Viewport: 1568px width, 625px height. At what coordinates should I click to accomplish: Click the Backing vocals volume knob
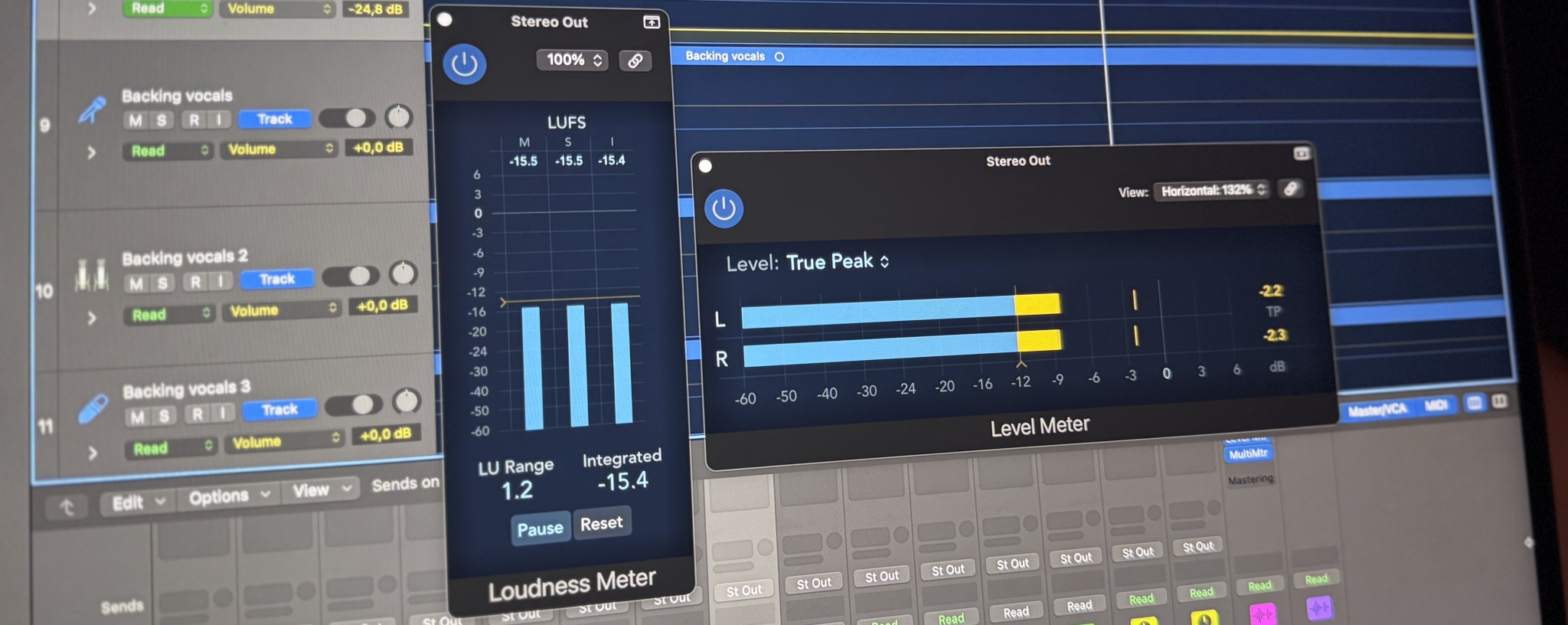click(398, 116)
